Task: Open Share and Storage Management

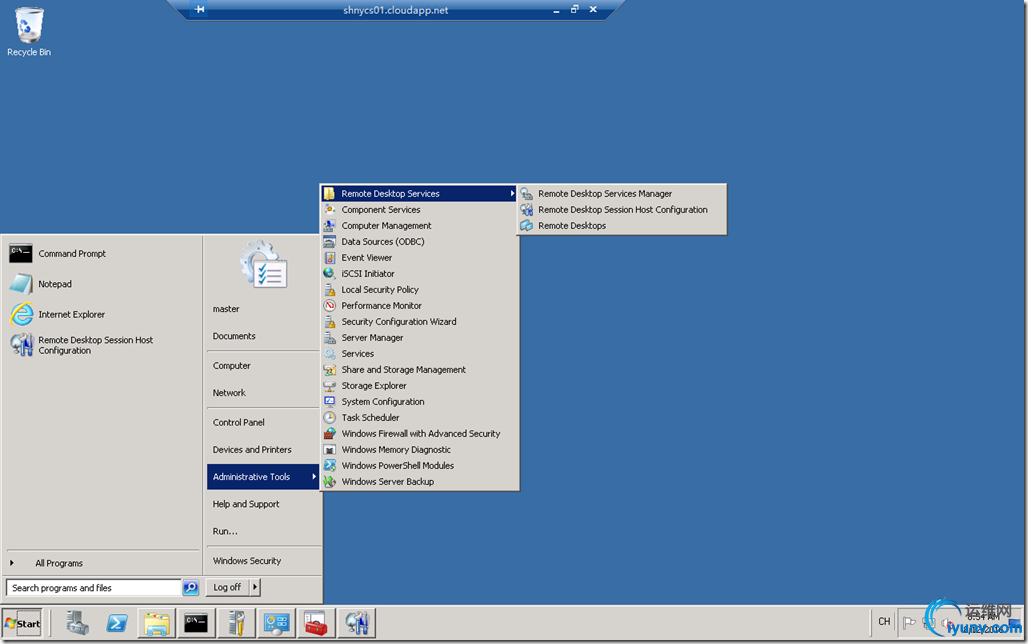Action: click(x=419, y=370)
